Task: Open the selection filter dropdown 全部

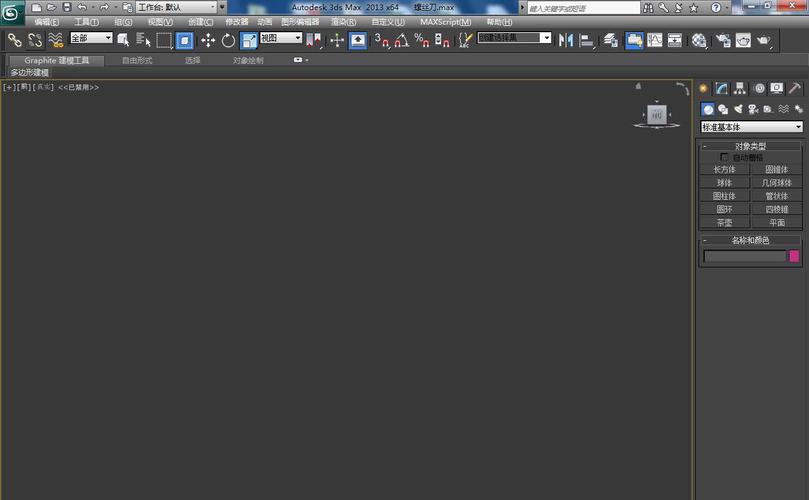Action: 91,38
